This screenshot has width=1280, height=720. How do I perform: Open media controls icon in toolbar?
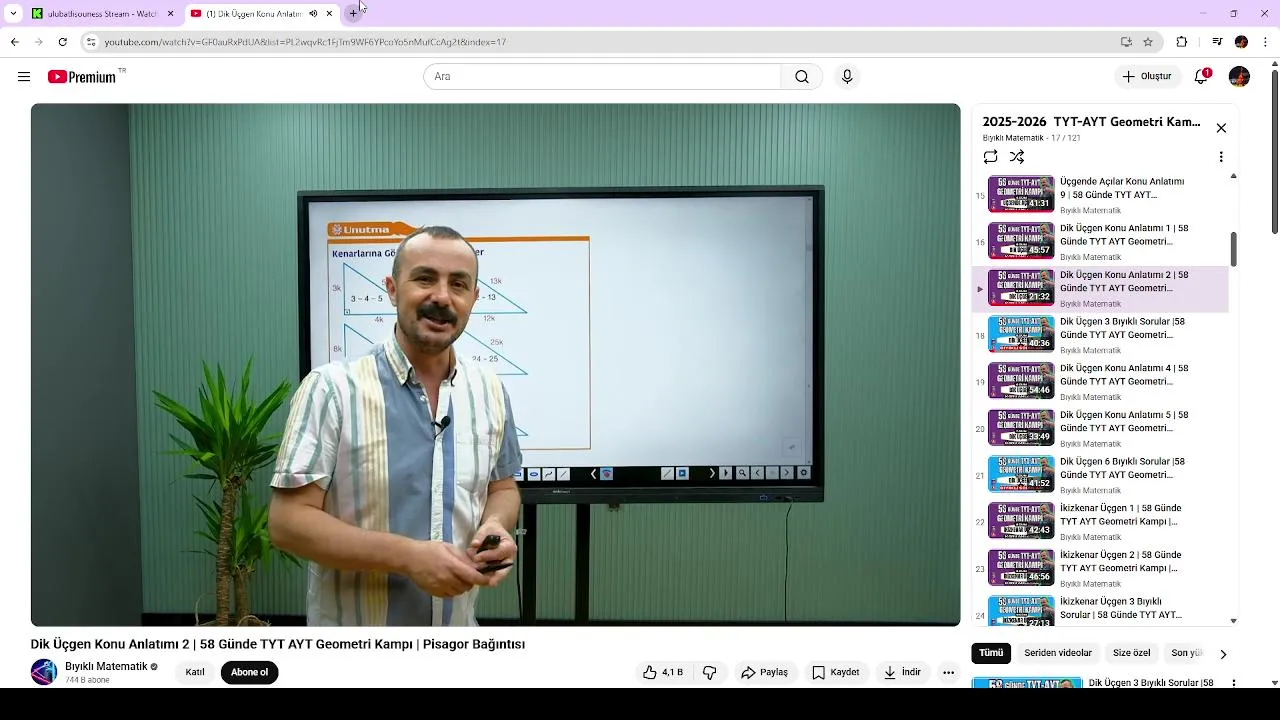pos(1216,42)
